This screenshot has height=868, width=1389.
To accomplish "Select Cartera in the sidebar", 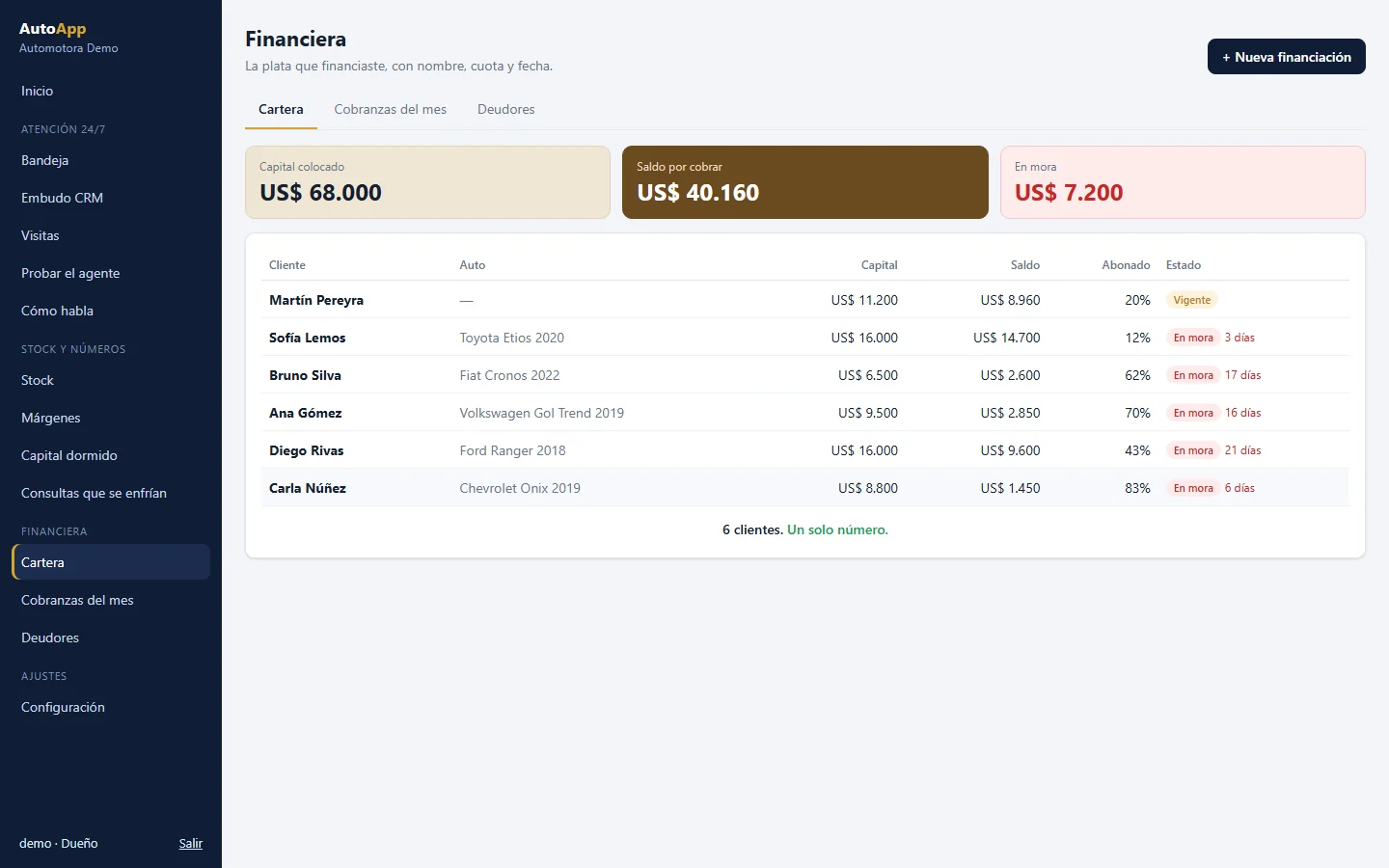I will [x=111, y=562].
